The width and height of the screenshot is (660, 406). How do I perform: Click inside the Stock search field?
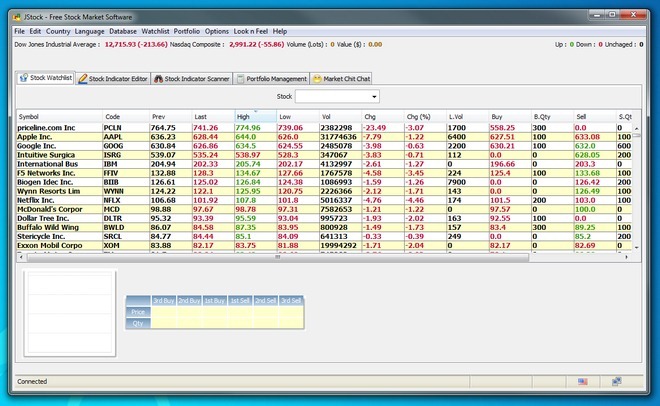pos(333,97)
